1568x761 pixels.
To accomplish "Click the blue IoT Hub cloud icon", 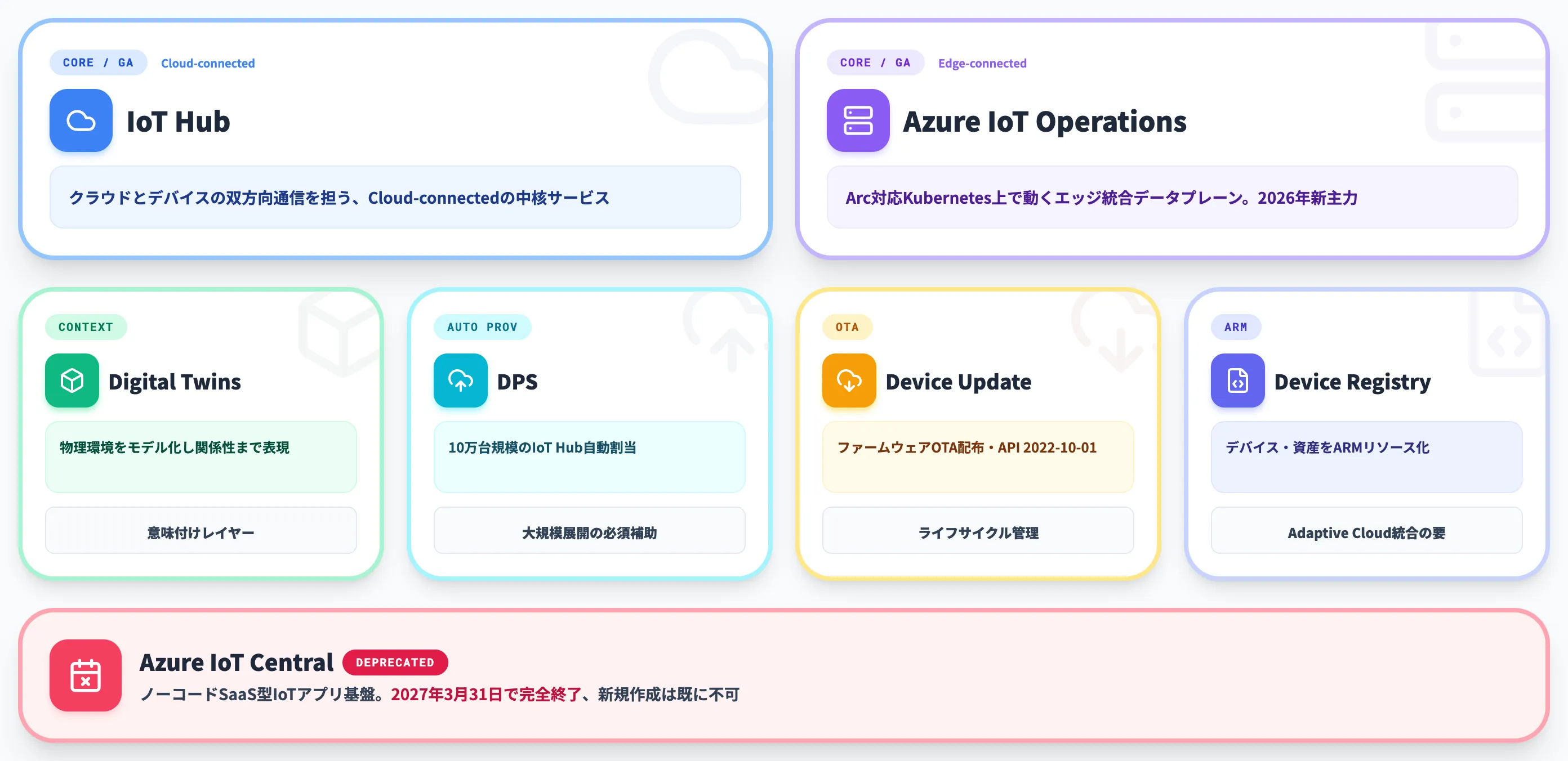I will point(81,120).
